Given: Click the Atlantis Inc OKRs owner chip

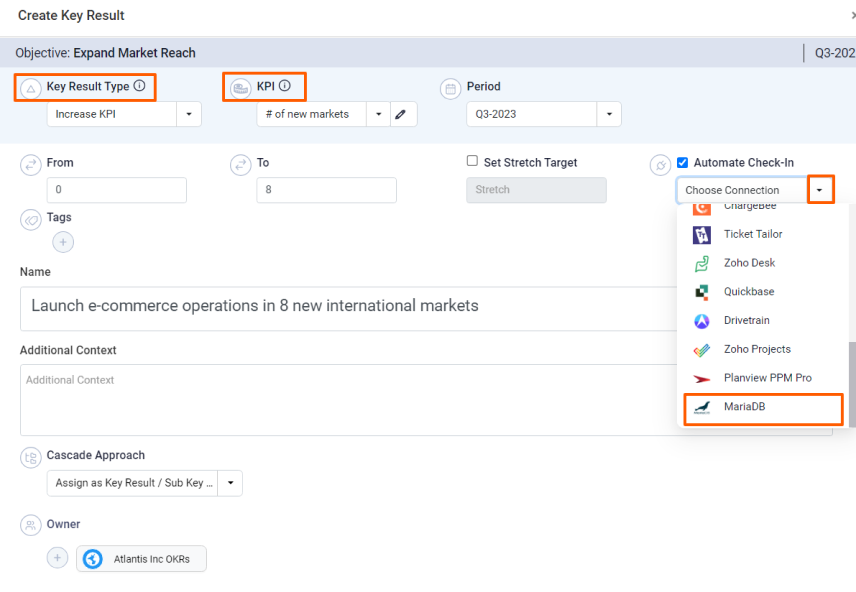Looking at the screenshot, I should 141,559.
